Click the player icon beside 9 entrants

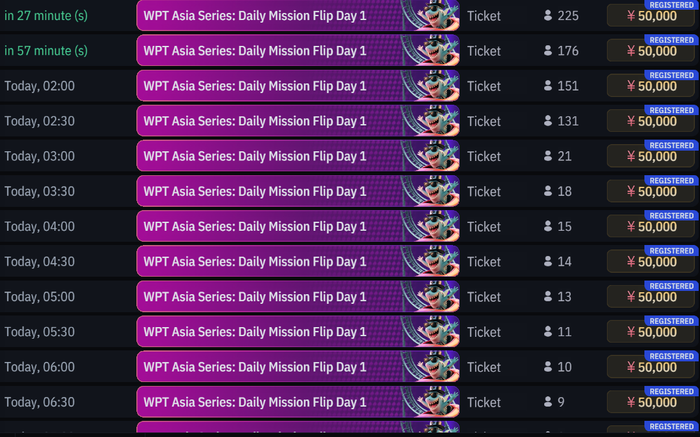click(x=548, y=402)
